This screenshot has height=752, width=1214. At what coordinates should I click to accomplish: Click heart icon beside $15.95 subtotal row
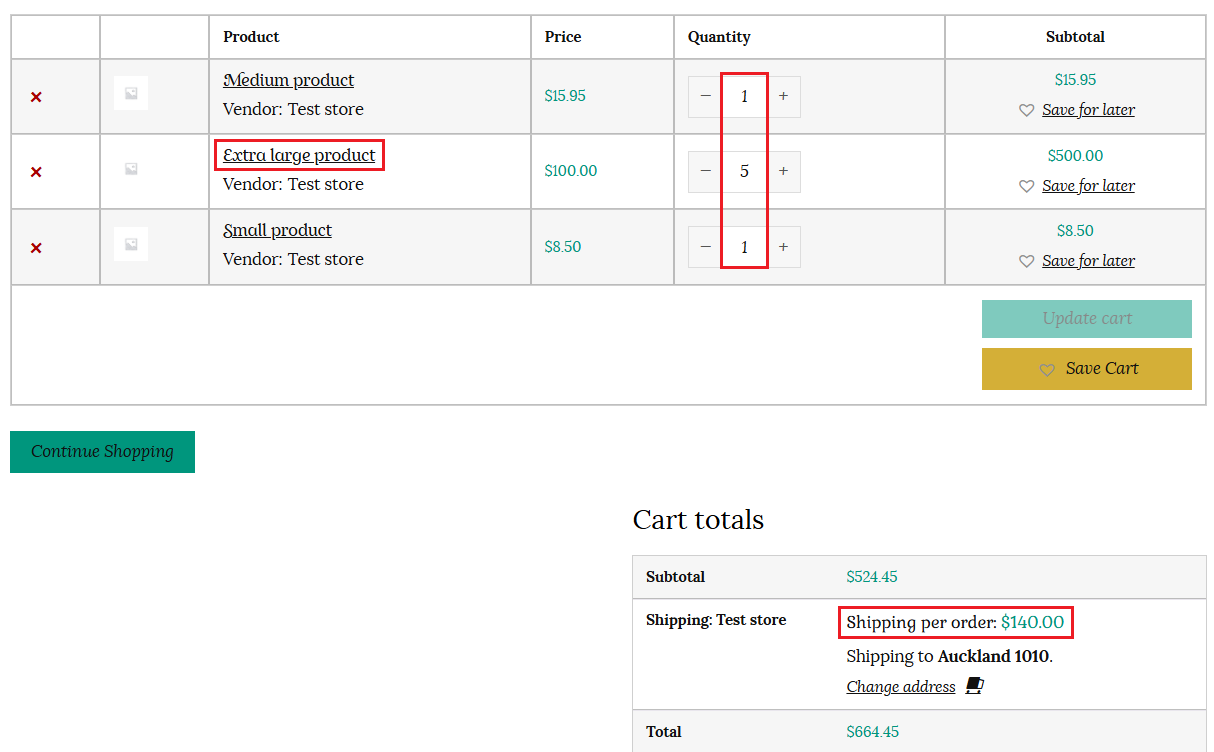[x=1026, y=111]
